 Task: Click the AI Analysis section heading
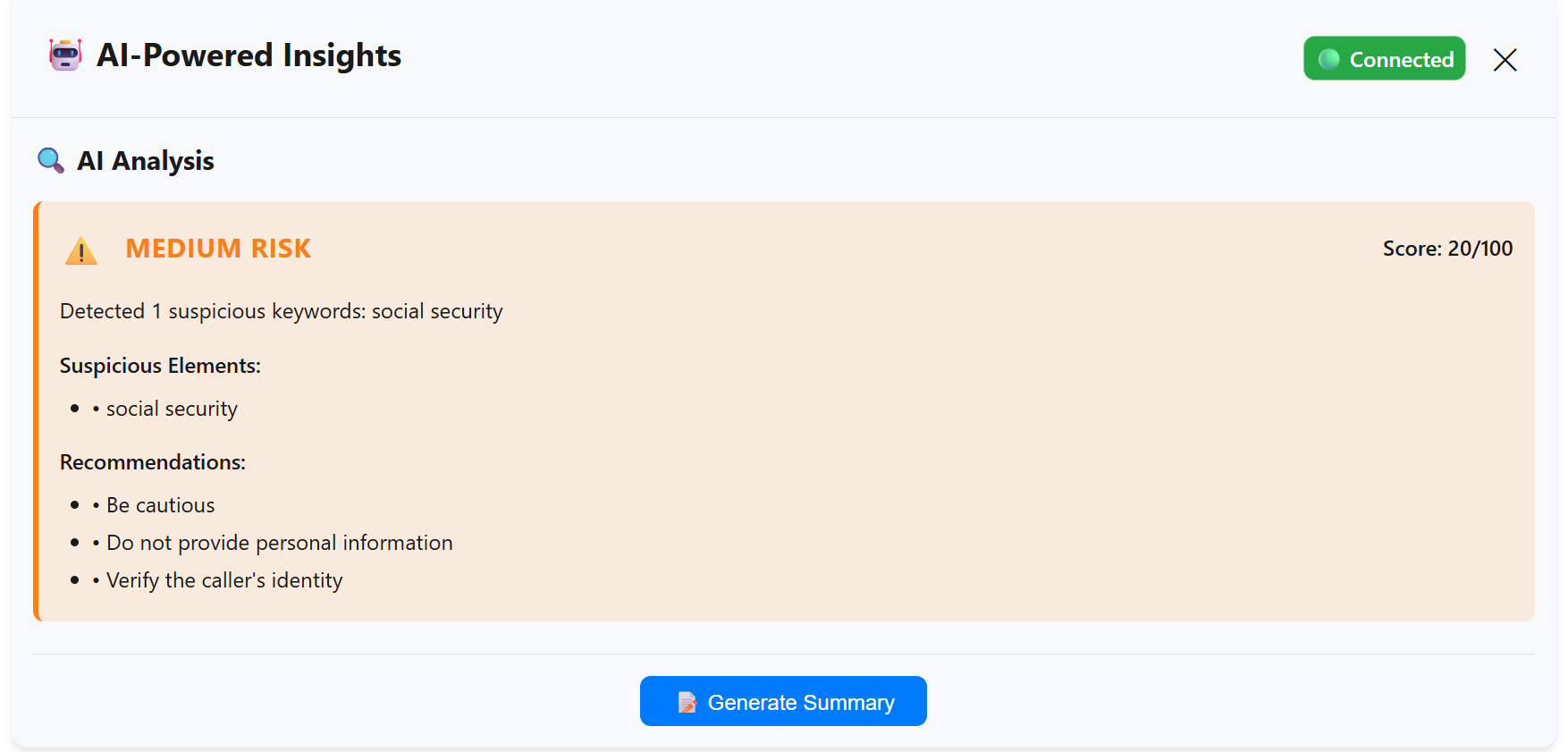(x=145, y=161)
